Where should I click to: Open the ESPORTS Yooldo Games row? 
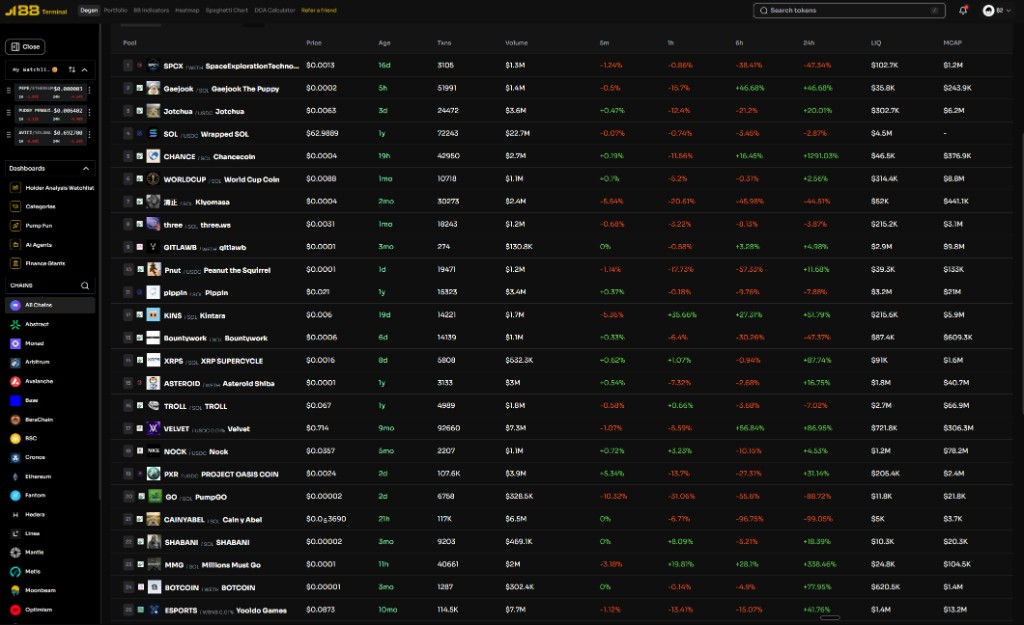pos(562,610)
